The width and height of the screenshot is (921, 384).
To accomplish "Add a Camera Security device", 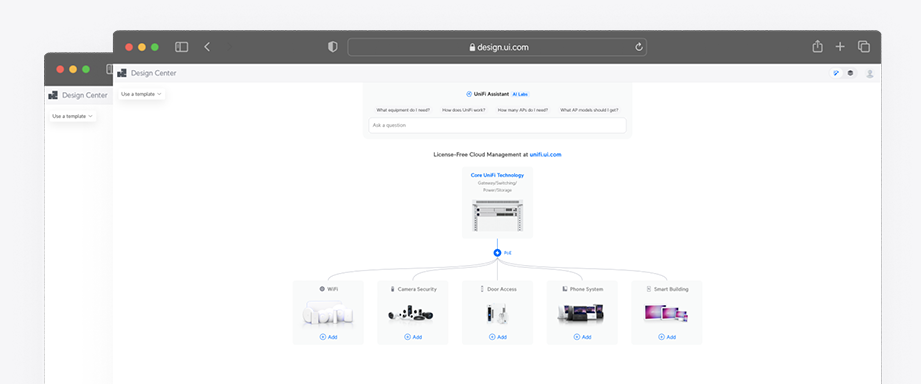I will [x=413, y=337].
